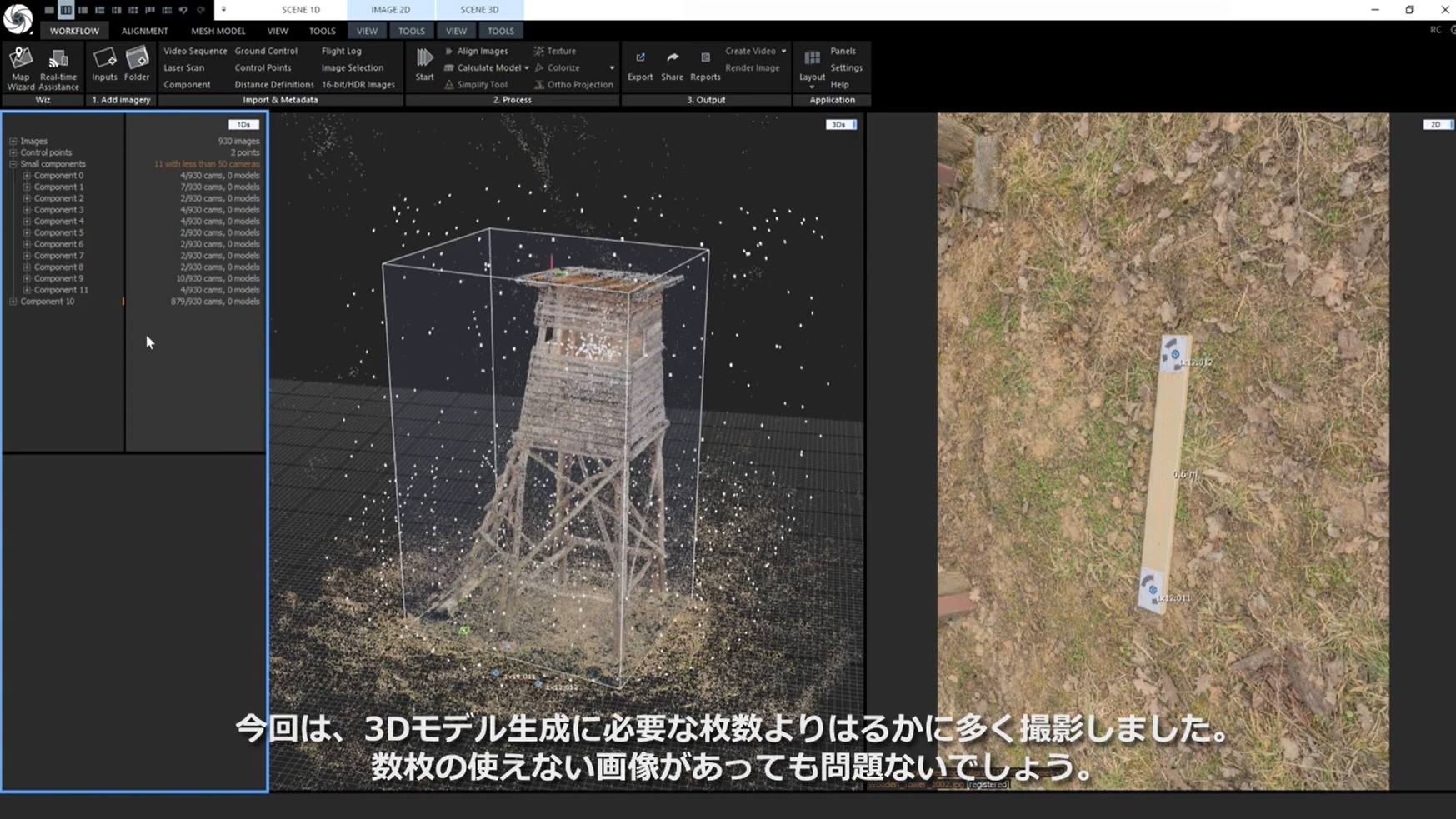Expand the Images tree node
This screenshot has width=1456, height=819.
[13, 141]
